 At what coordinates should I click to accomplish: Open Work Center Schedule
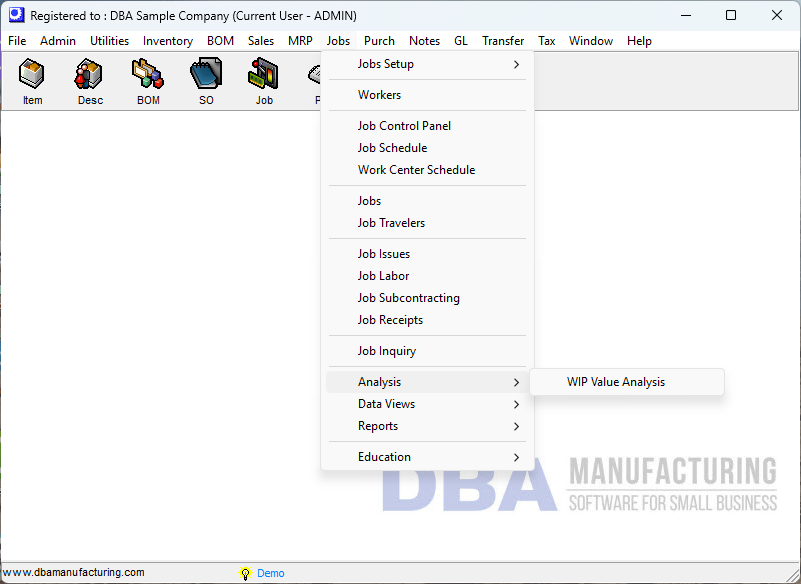428,170
